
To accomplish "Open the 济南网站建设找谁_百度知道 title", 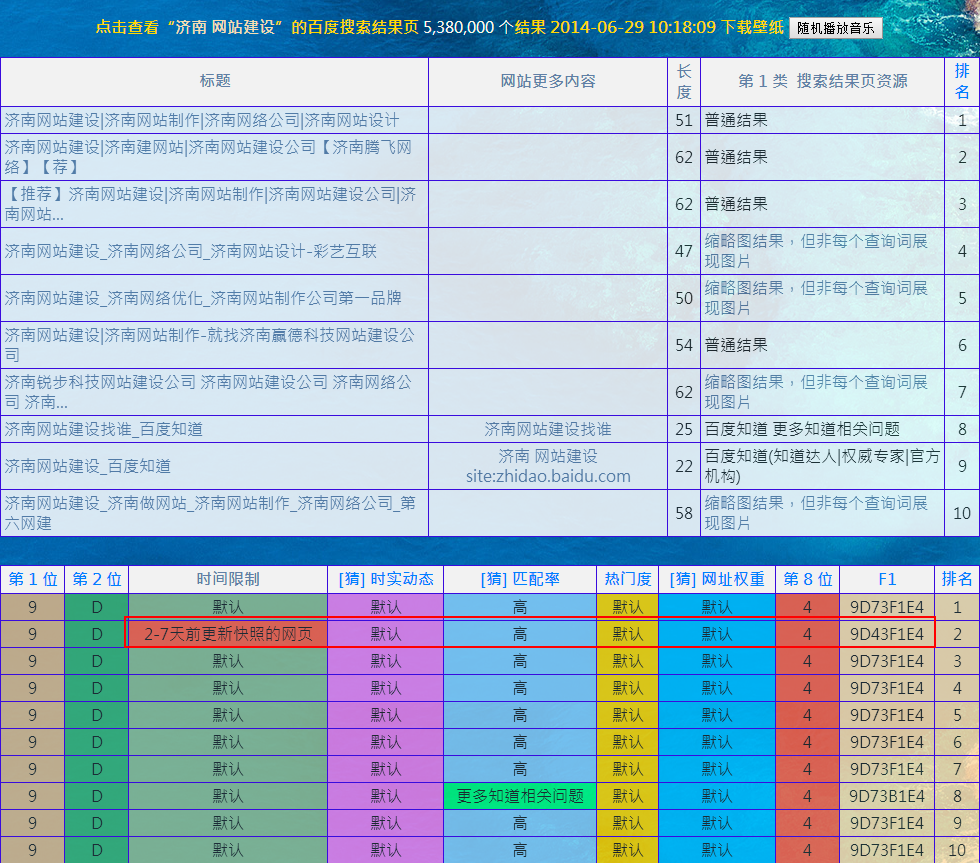I will point(104,429).
